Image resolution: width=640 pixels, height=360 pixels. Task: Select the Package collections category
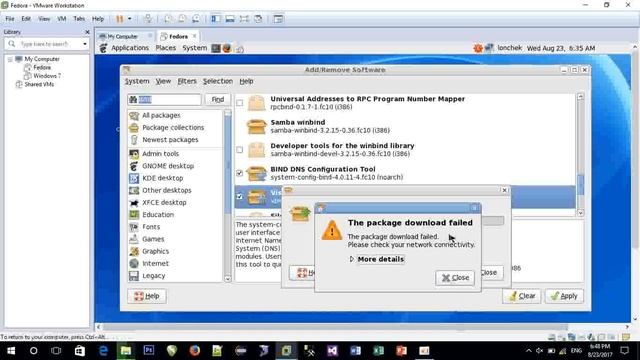click(x=176, y=128)
